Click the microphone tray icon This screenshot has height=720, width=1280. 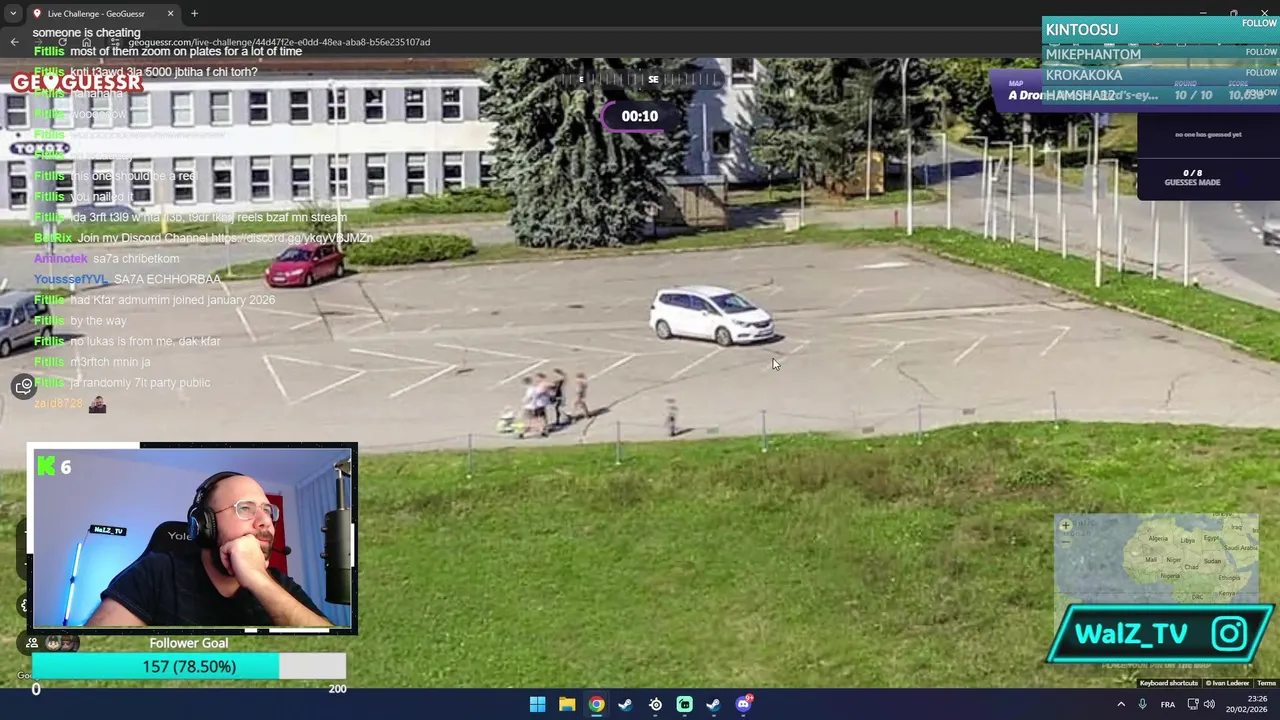[1142, 704]
